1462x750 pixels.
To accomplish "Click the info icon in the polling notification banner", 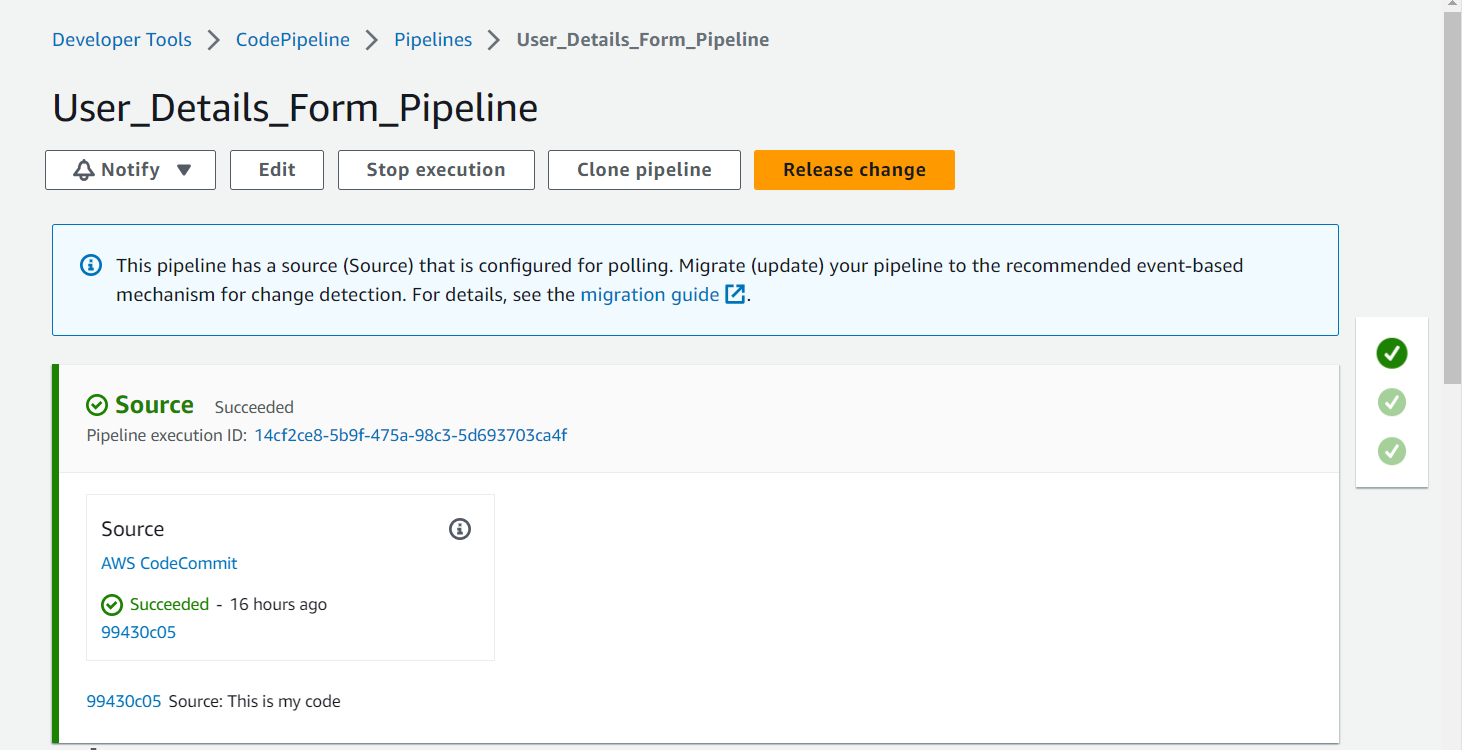I will click(91, 265).
